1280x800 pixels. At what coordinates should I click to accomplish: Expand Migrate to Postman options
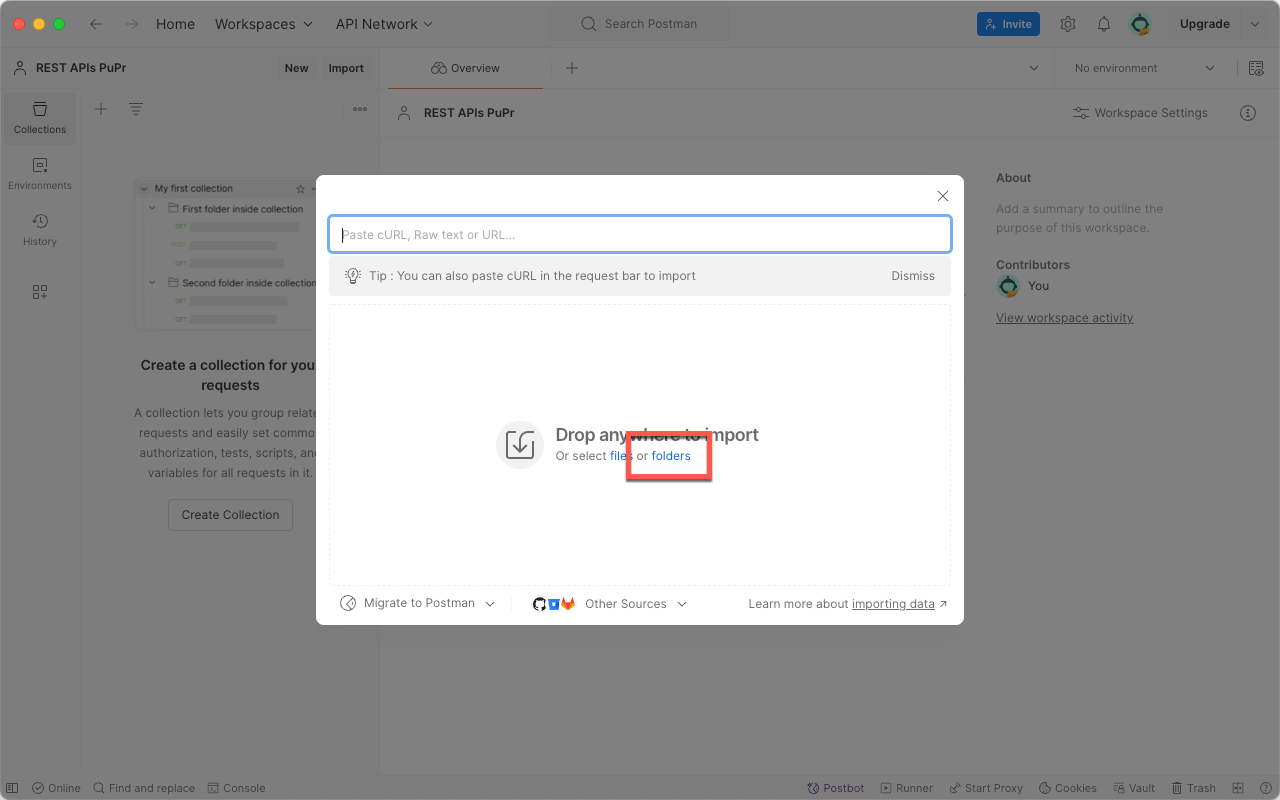click(x=418, y=604)
